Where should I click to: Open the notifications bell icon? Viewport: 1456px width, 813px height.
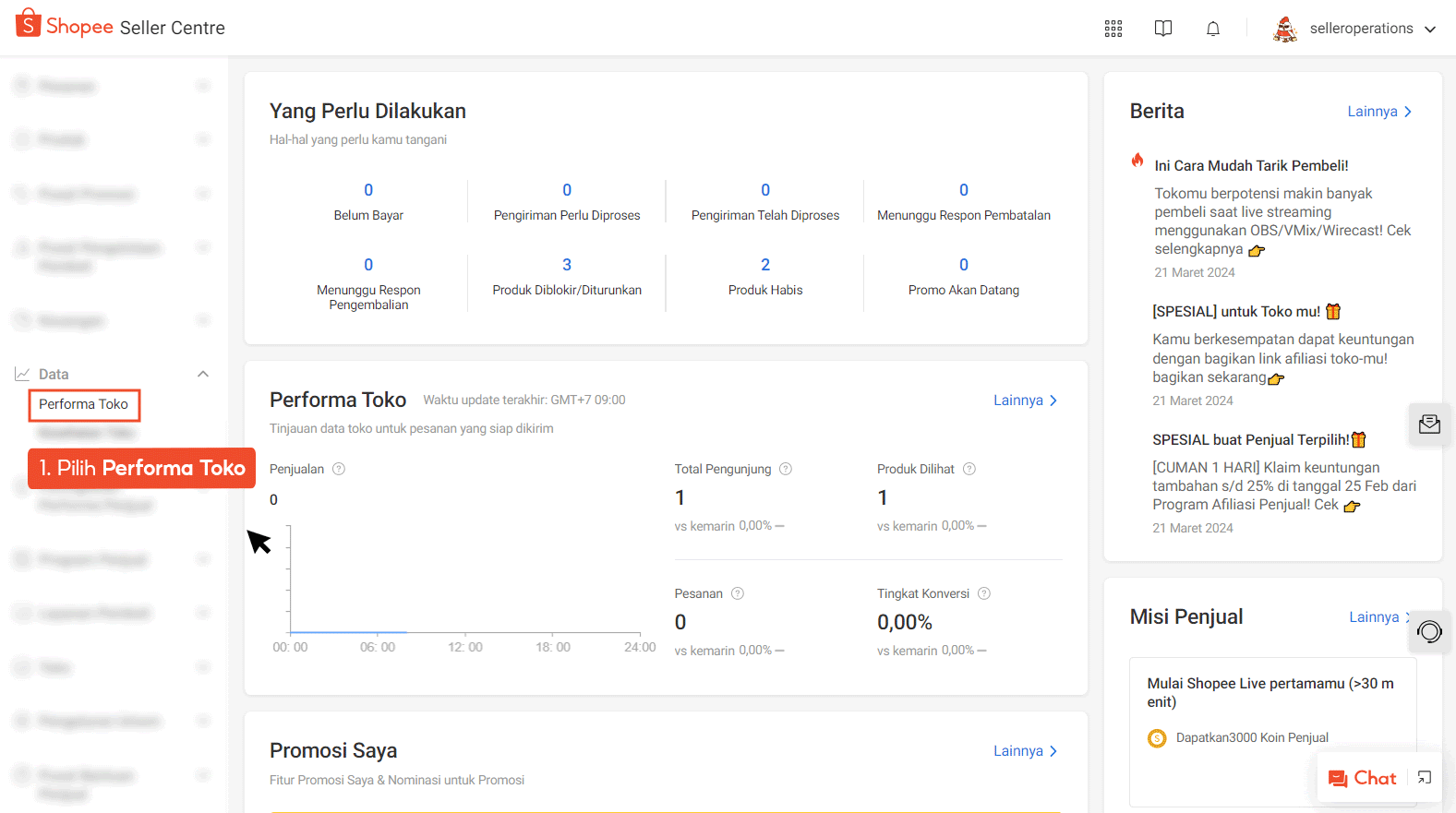pos(1213,29)
